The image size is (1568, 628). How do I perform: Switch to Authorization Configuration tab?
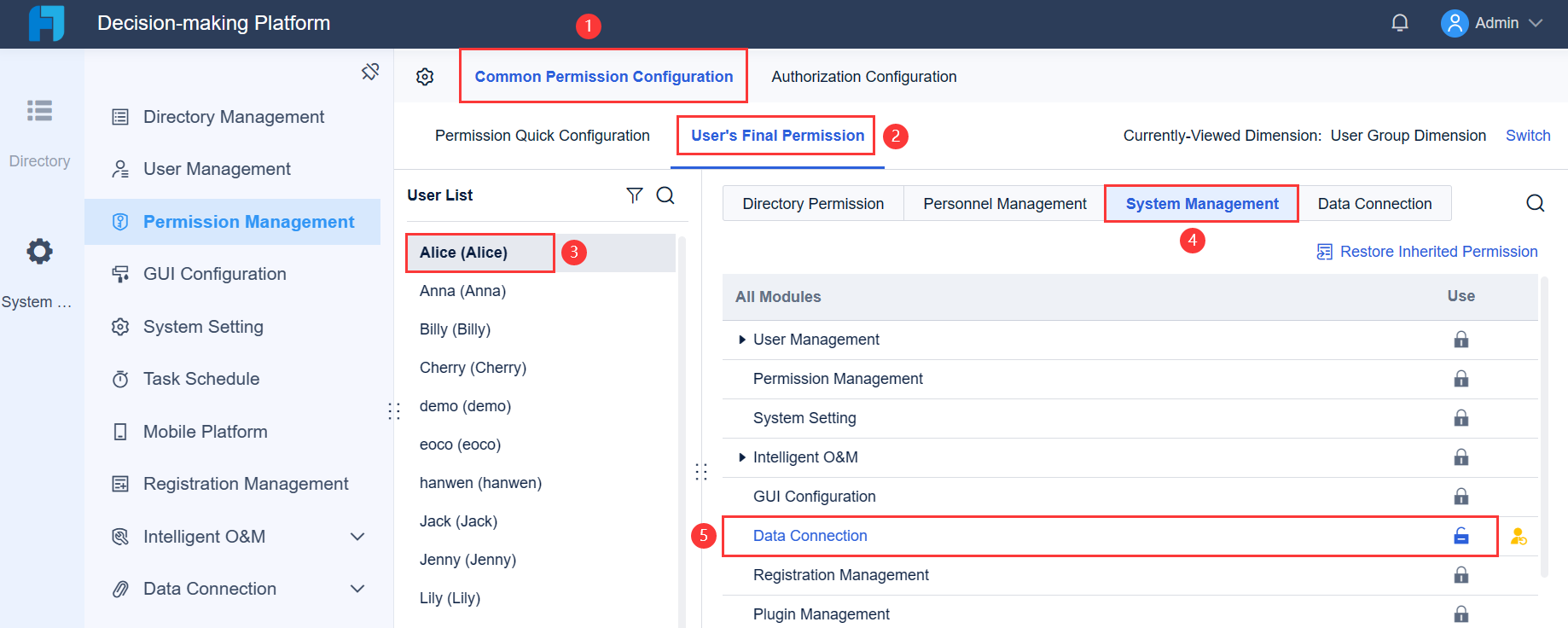tap(863, 77)
